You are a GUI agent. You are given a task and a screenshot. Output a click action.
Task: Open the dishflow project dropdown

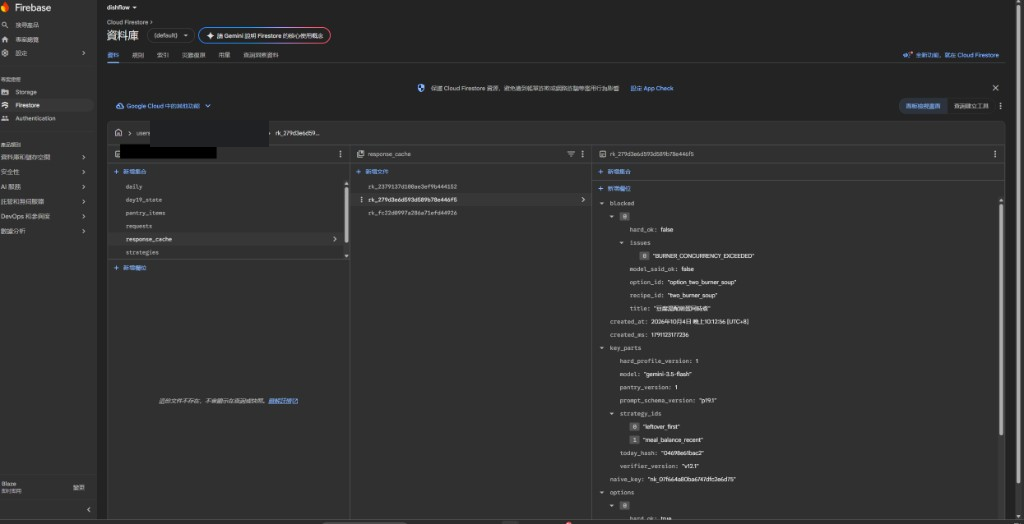122,8
